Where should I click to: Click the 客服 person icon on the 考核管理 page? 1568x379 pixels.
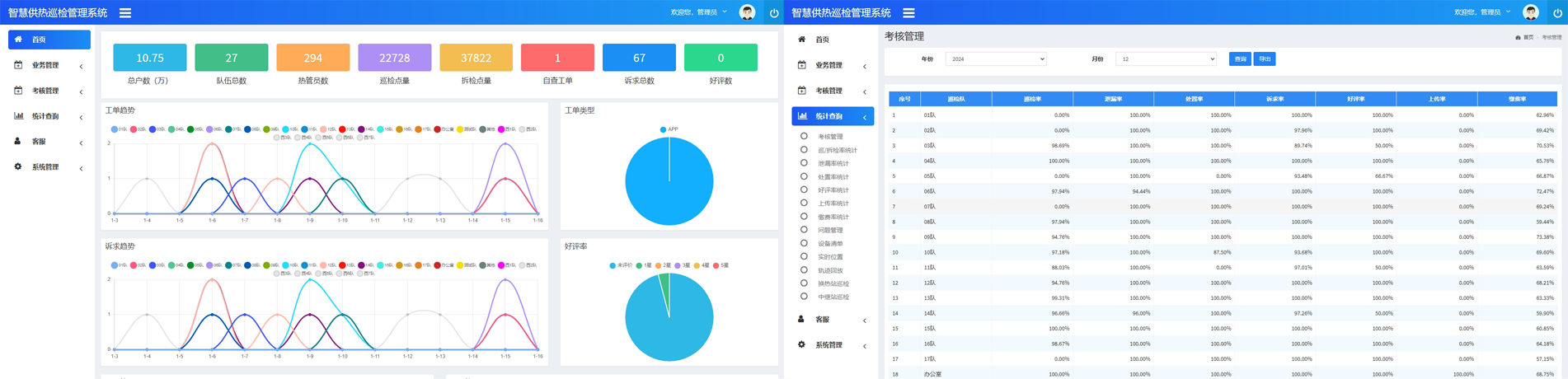[x=801, y=320]
